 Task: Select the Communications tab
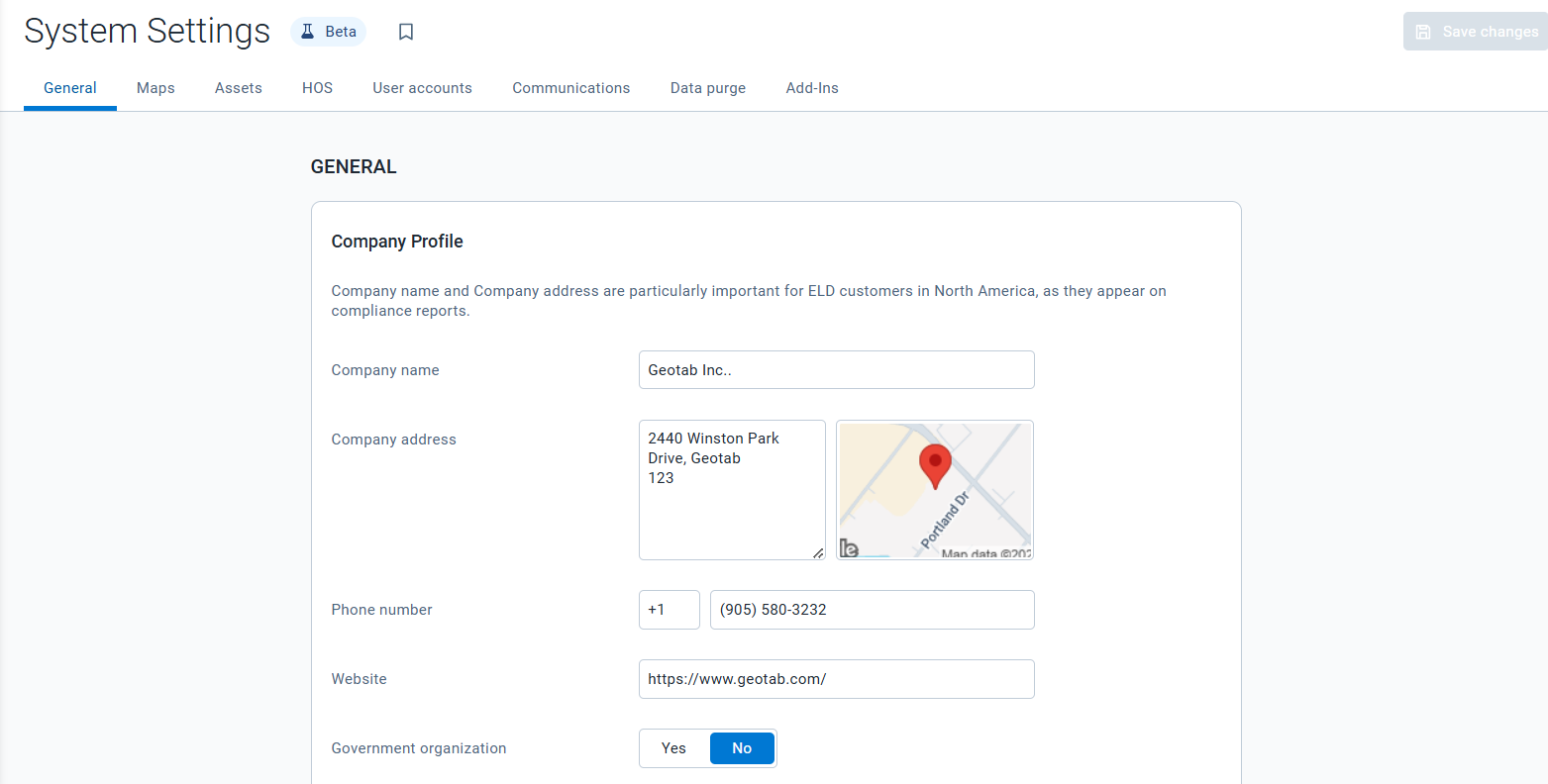[x=570, y=88]
